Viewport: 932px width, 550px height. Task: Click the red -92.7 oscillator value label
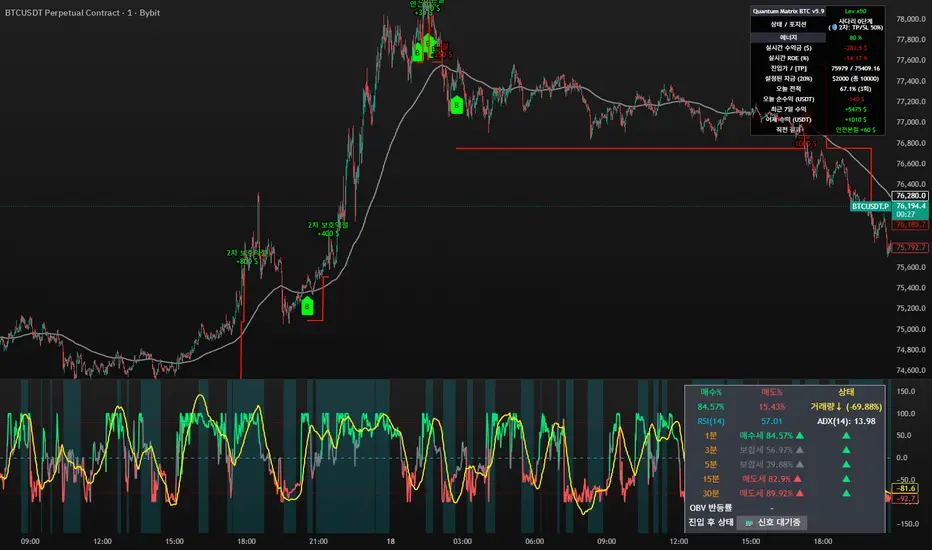[907, 499]
